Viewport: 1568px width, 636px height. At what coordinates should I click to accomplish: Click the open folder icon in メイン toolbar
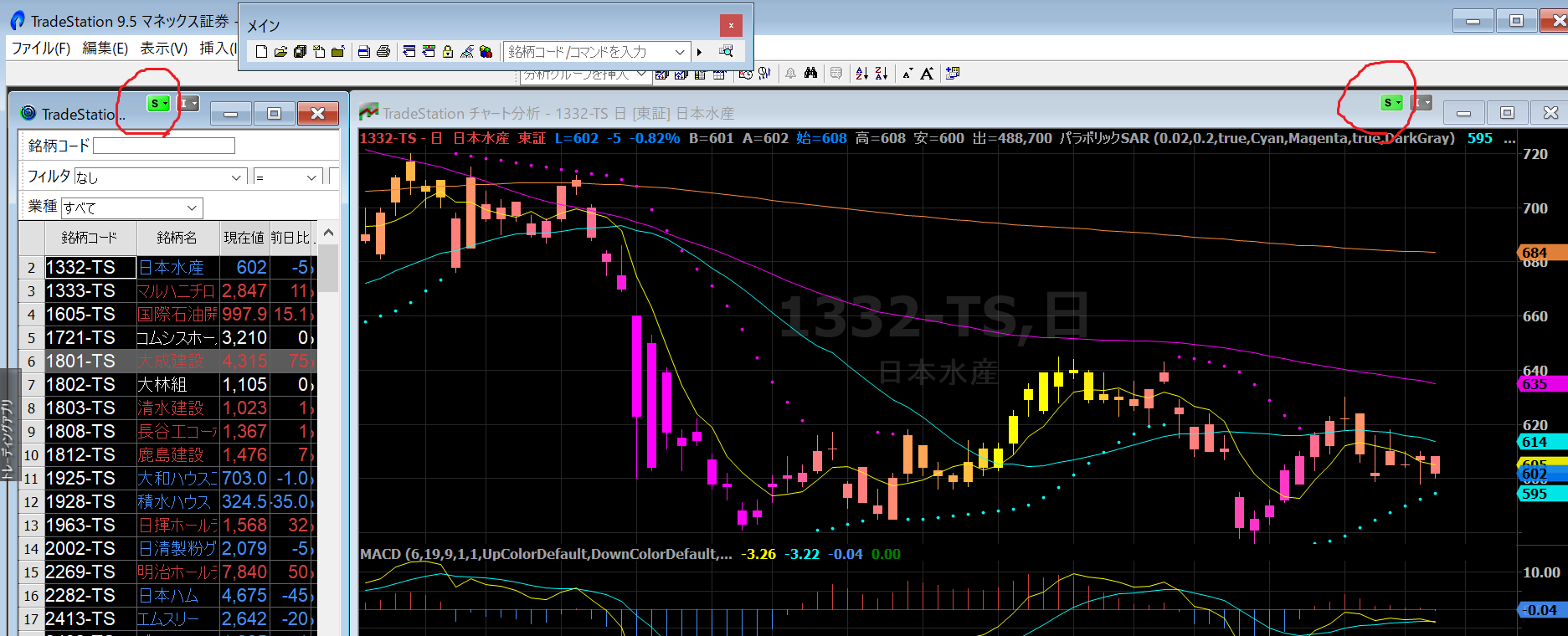pos(280,52)
